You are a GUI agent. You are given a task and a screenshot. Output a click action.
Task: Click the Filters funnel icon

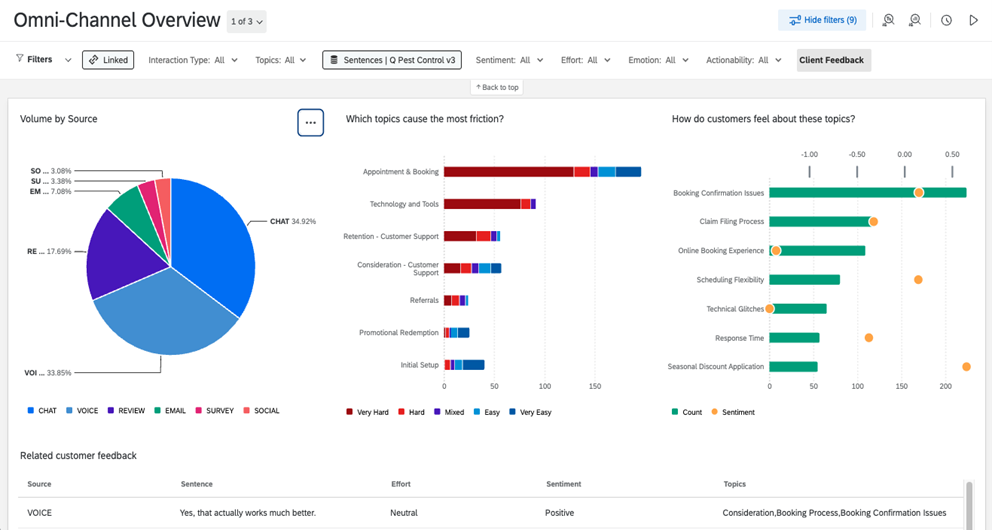(20, 60)
